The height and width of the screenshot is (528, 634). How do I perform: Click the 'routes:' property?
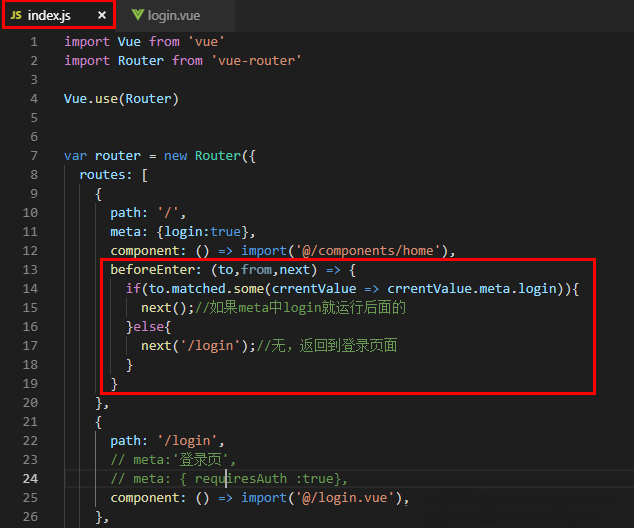pyautogui.click(x=106, y=175)
